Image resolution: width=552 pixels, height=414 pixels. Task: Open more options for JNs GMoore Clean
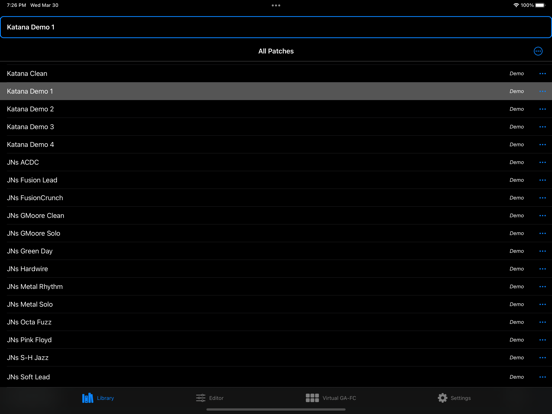(x=542, y=215)
